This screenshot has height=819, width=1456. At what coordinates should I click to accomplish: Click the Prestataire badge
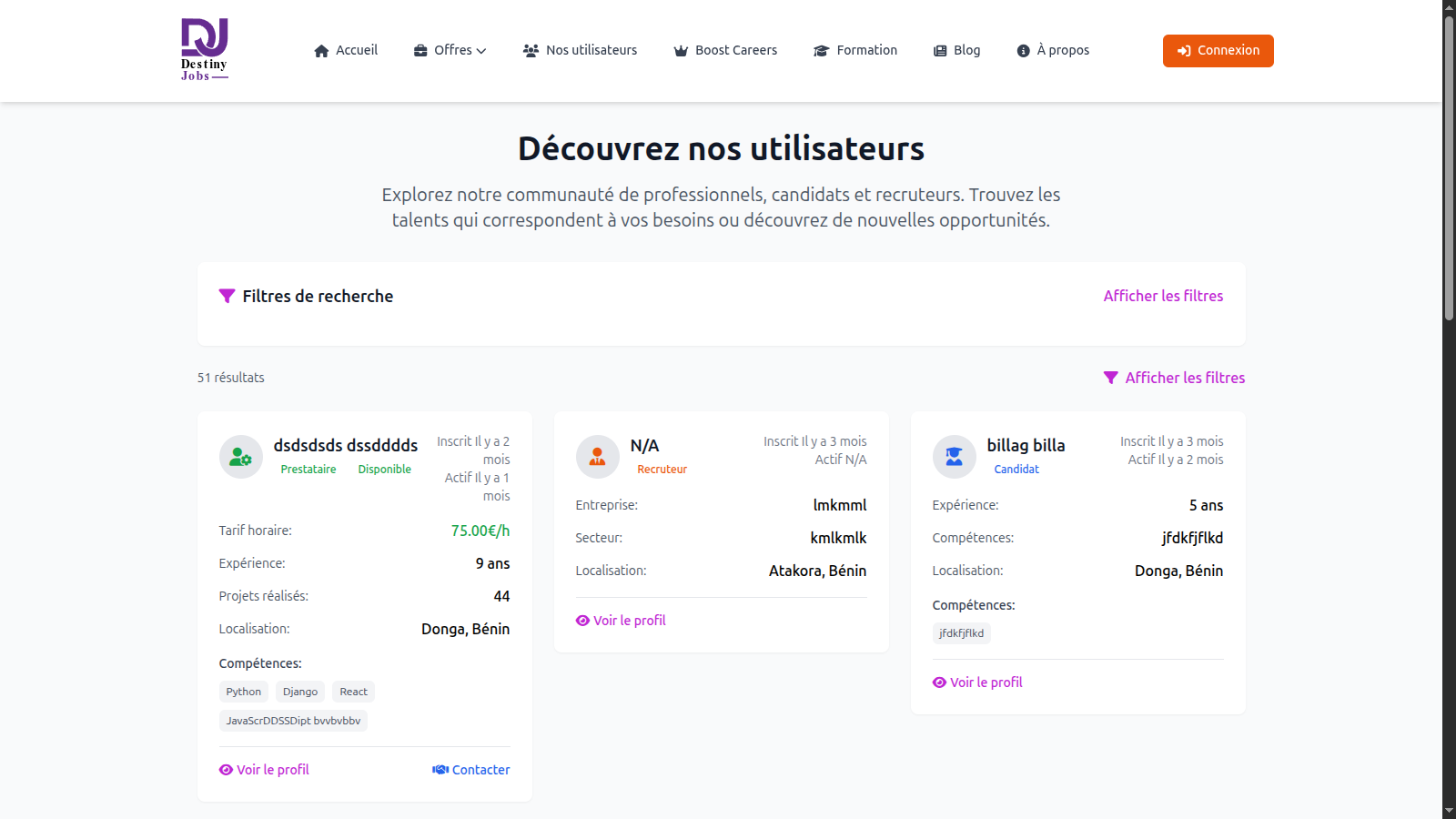(x=308, y=470)
